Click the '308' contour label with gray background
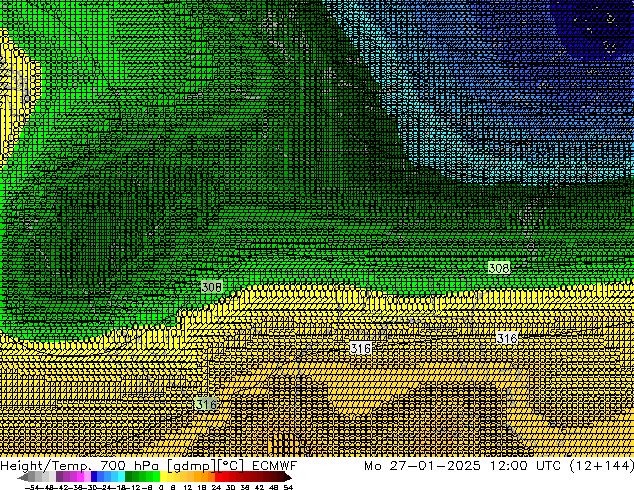Viewport: 634px width, 490px height. tap(212, 287)
